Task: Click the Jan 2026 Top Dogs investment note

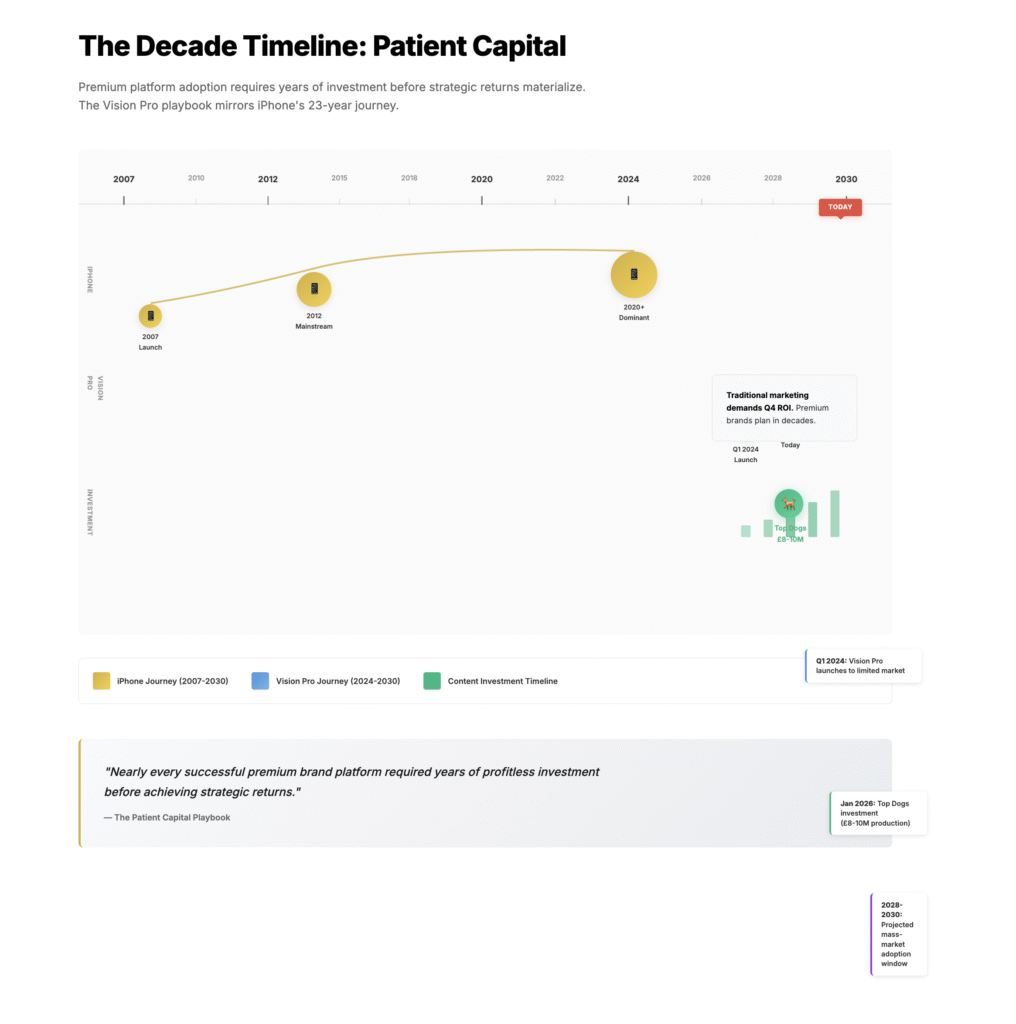Action: click(x=878, y=813)
